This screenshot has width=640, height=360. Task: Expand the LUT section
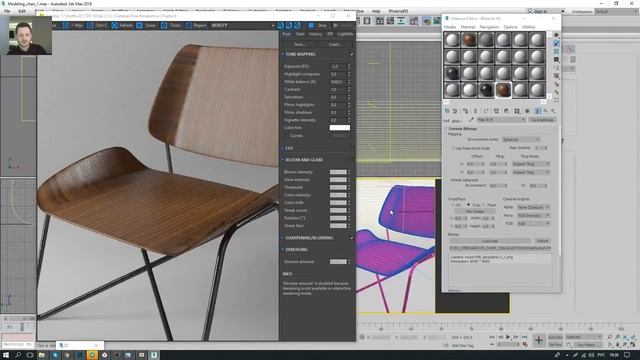click(x=282, y=148)
